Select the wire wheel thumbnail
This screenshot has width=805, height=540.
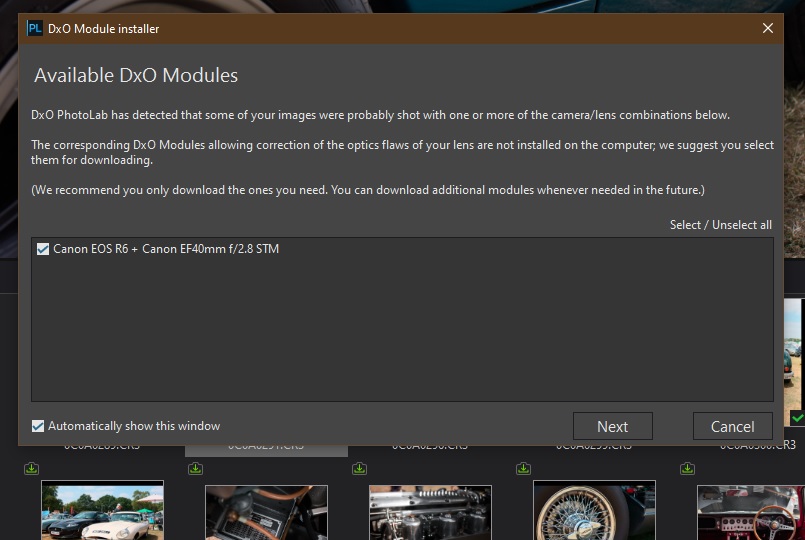594,511
